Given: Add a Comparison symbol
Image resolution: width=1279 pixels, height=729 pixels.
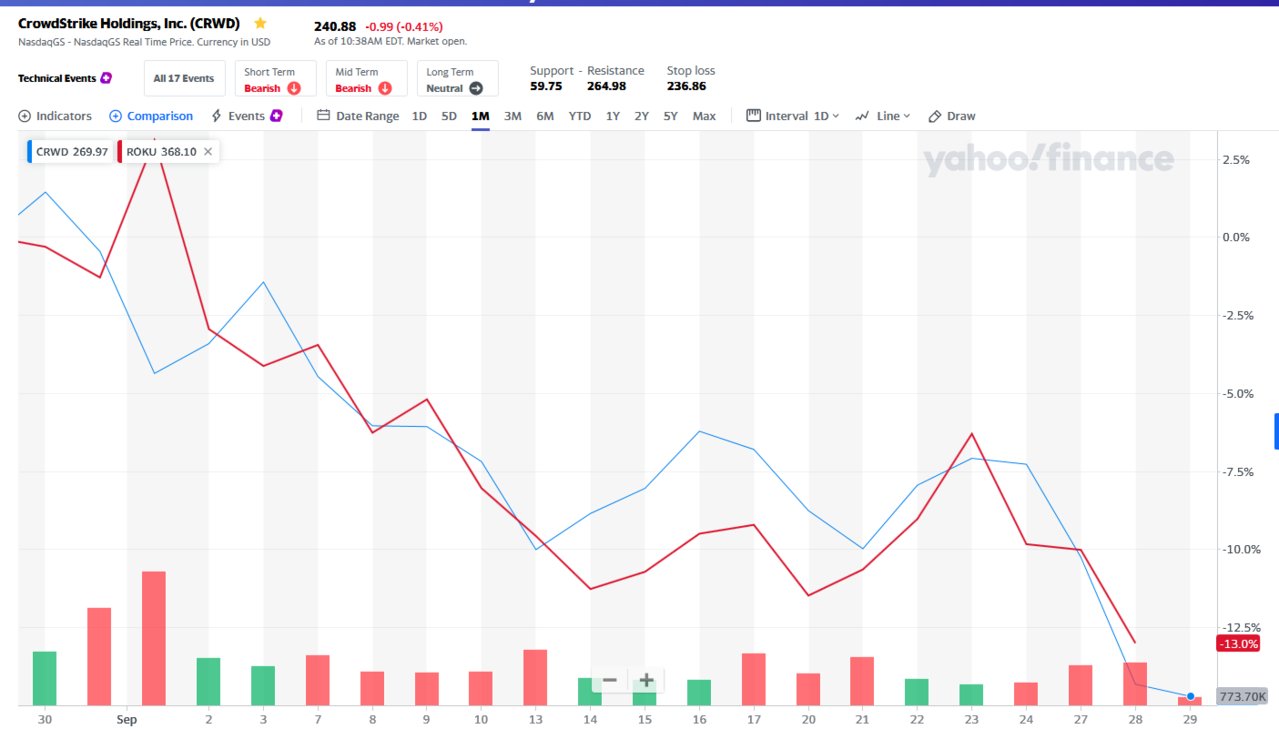Looking at the screenshot, I should [x=151, y=116].
